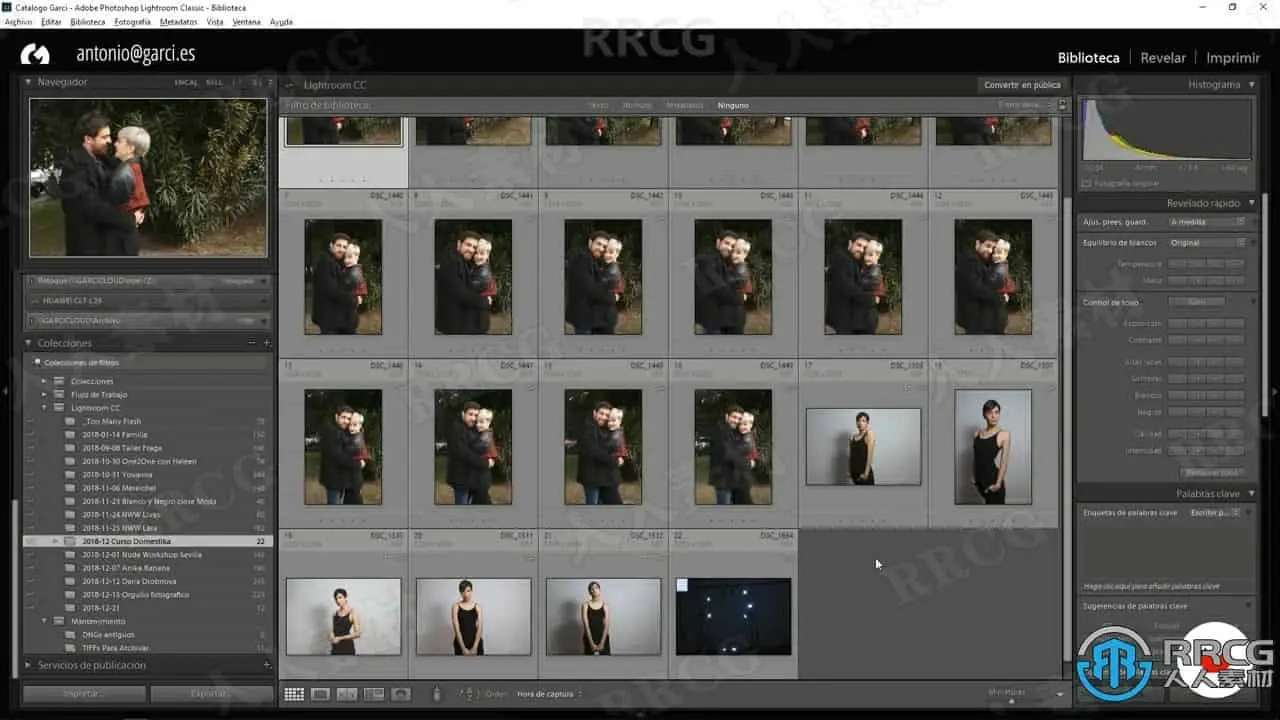
Task: Switch to the Revelar module
Action: (1163, 58)
